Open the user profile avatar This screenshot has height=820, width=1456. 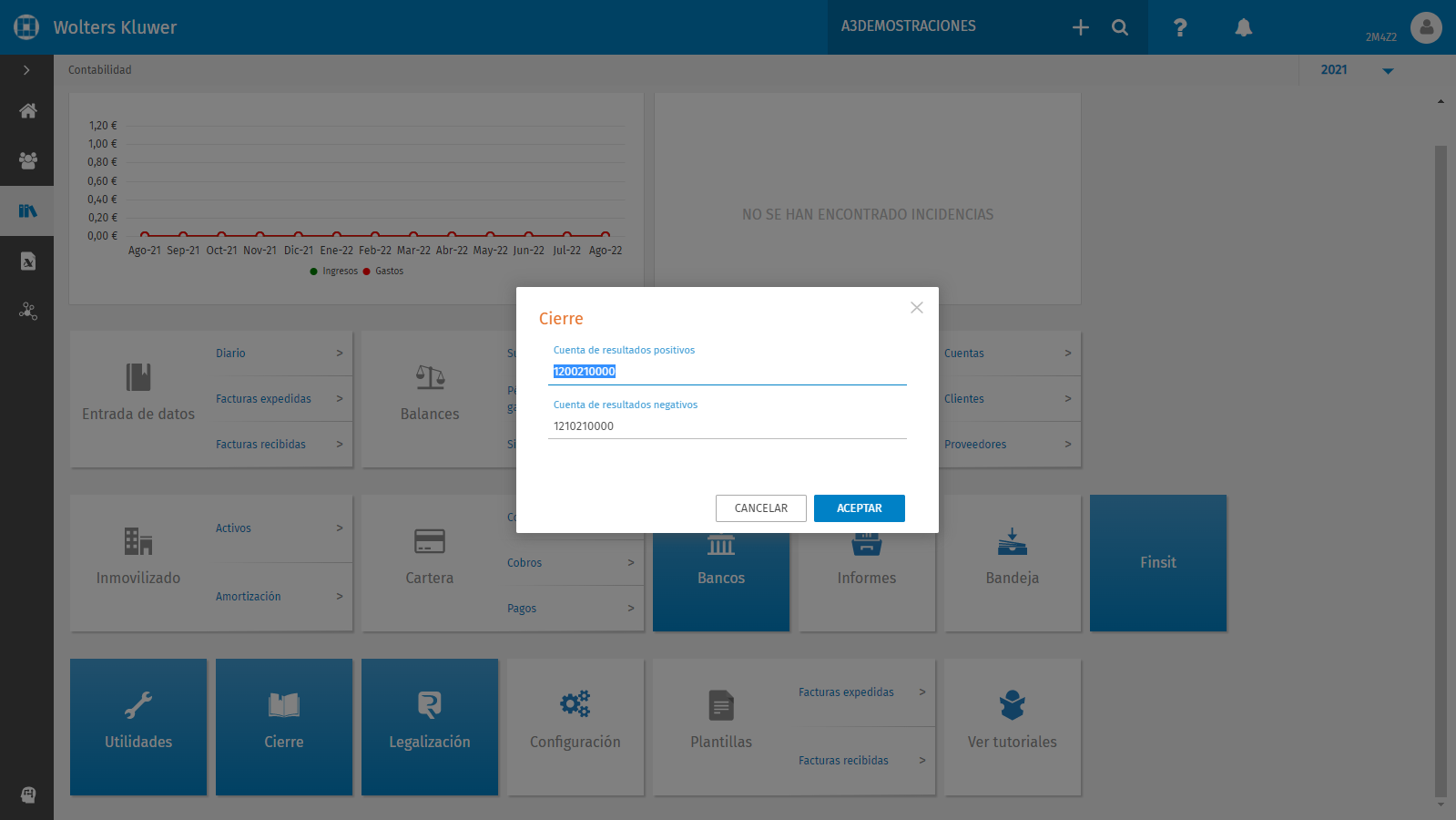click(1426, 27)
